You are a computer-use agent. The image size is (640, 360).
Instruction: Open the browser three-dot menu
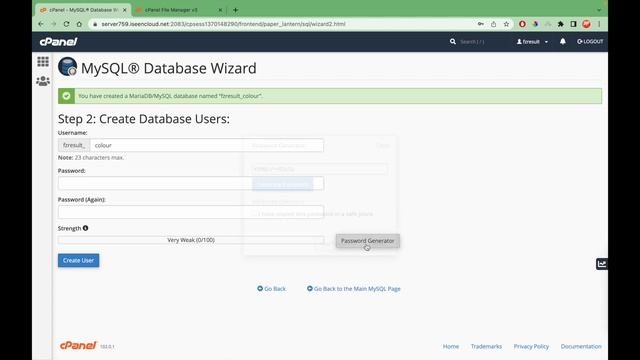pyautogui.click(x=599, y=24)
